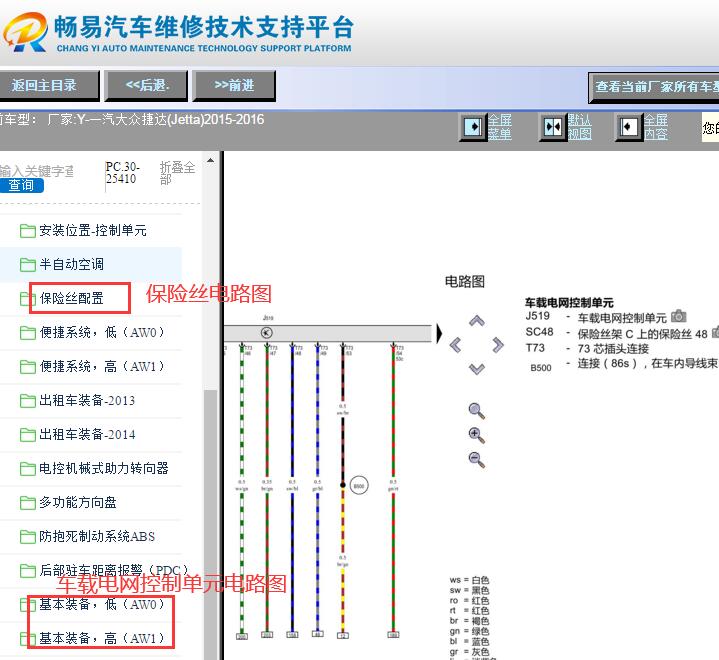Click the 查询 search button
Image resolution: width=719 pixels, height=660 pixels.
pyautogui.click(x=21, y=185)
